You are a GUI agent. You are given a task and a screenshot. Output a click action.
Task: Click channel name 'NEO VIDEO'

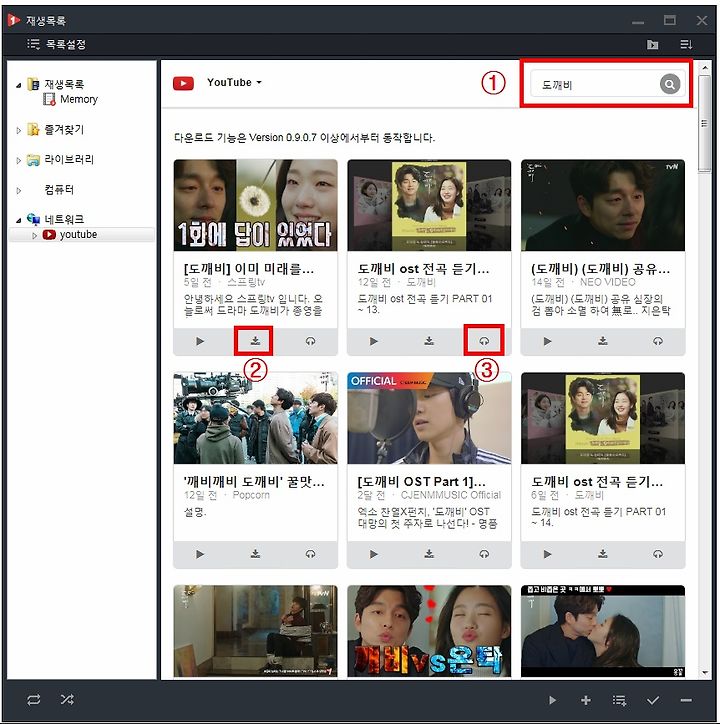pos(608,282)
